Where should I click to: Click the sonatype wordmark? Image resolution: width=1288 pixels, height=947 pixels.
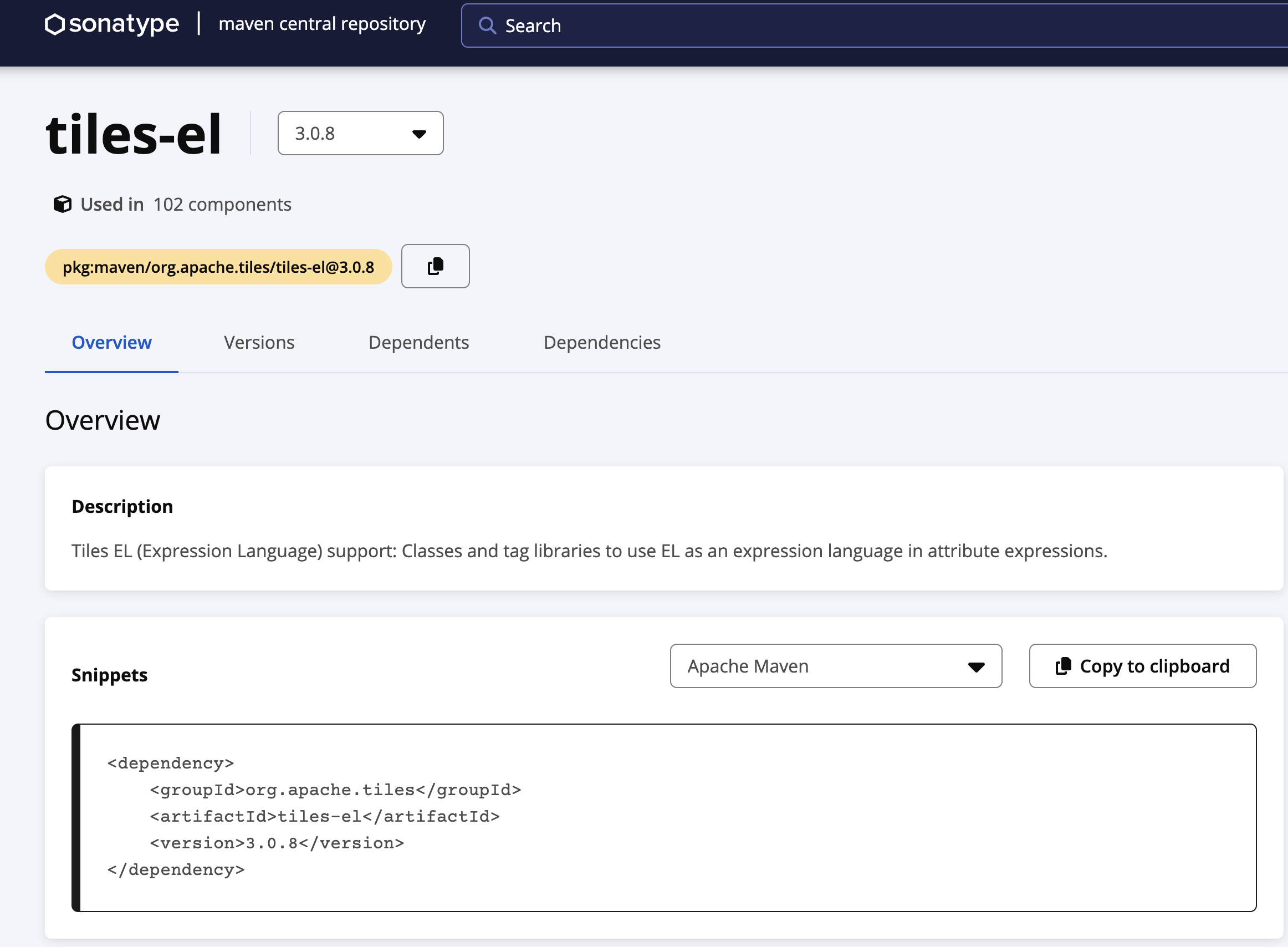click(124, 24)
